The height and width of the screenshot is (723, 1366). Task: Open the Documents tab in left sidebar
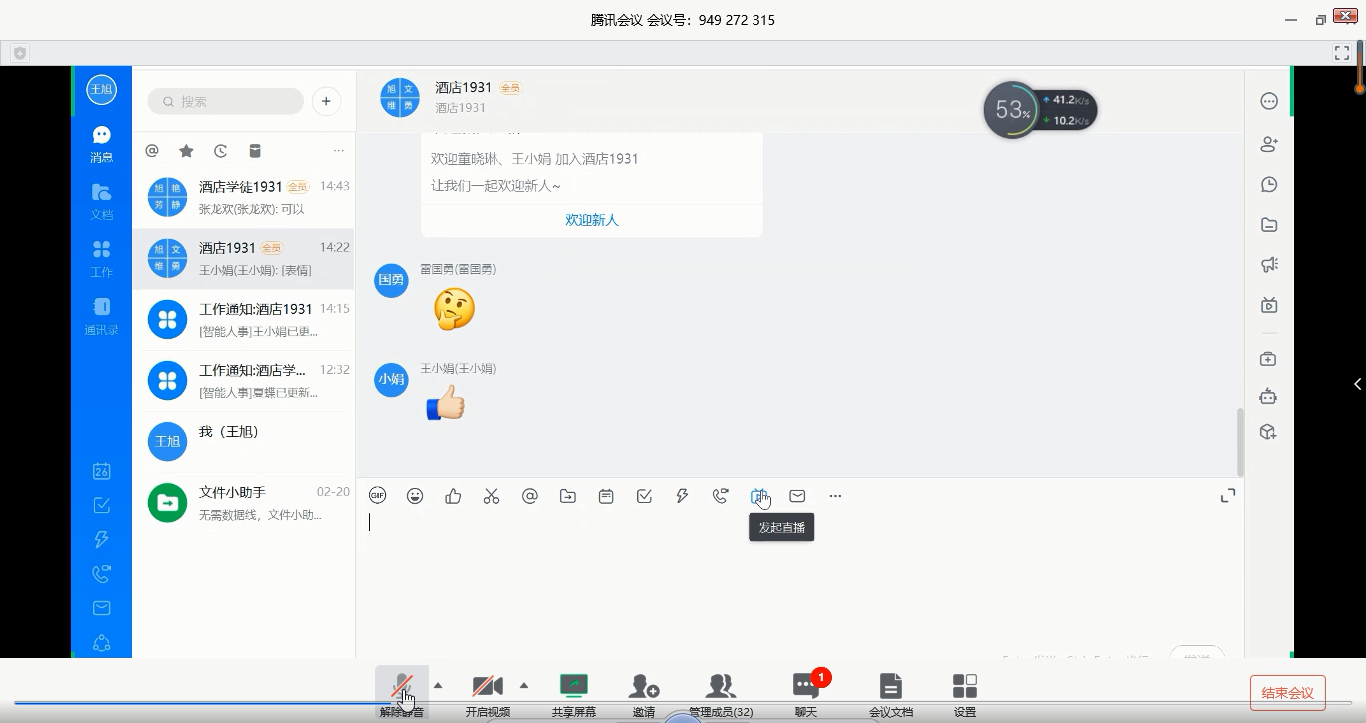(x=101, y=200)
